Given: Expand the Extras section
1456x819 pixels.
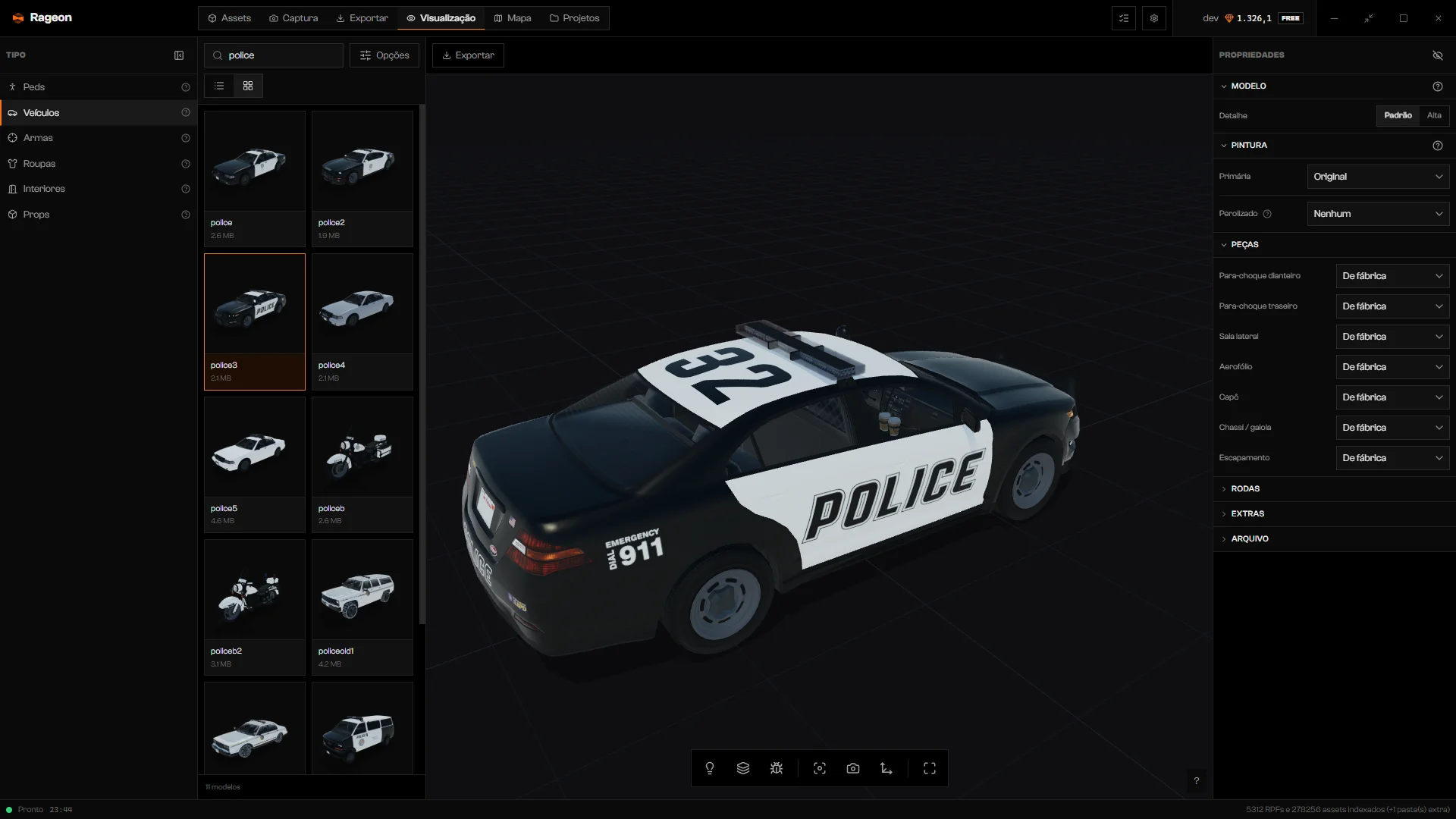Looking at the screenshot, I should point(1335,514).
